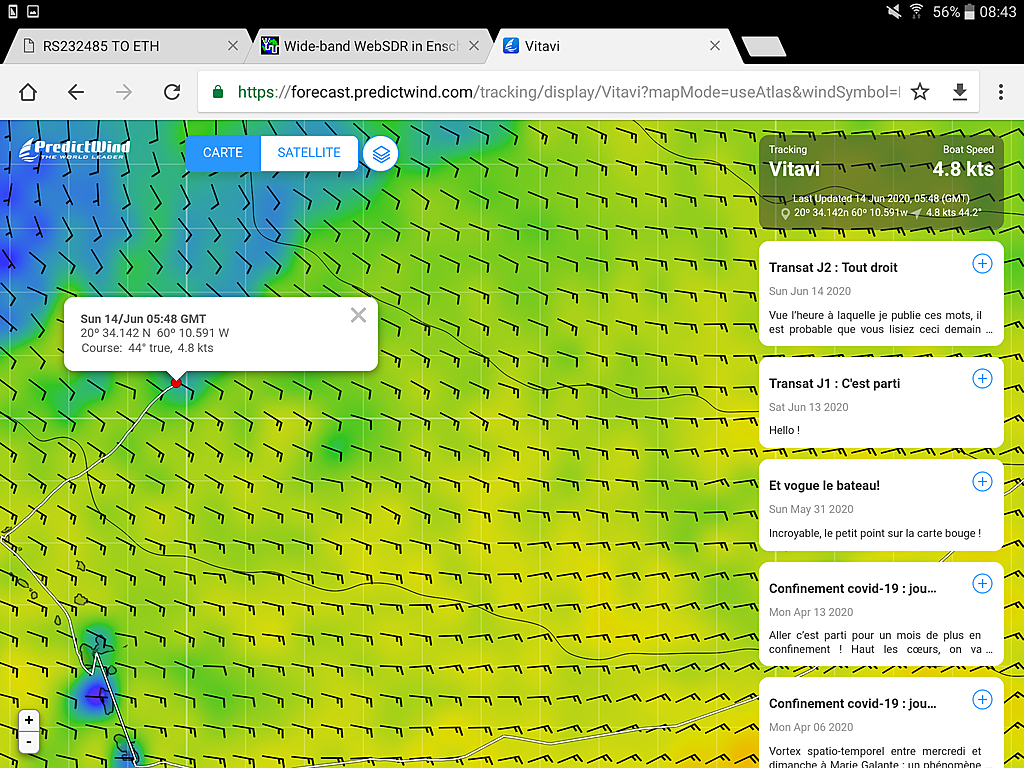Focus the URL address bar
The width and height of the screenshot is (1024, 768).
pos(568,92)
